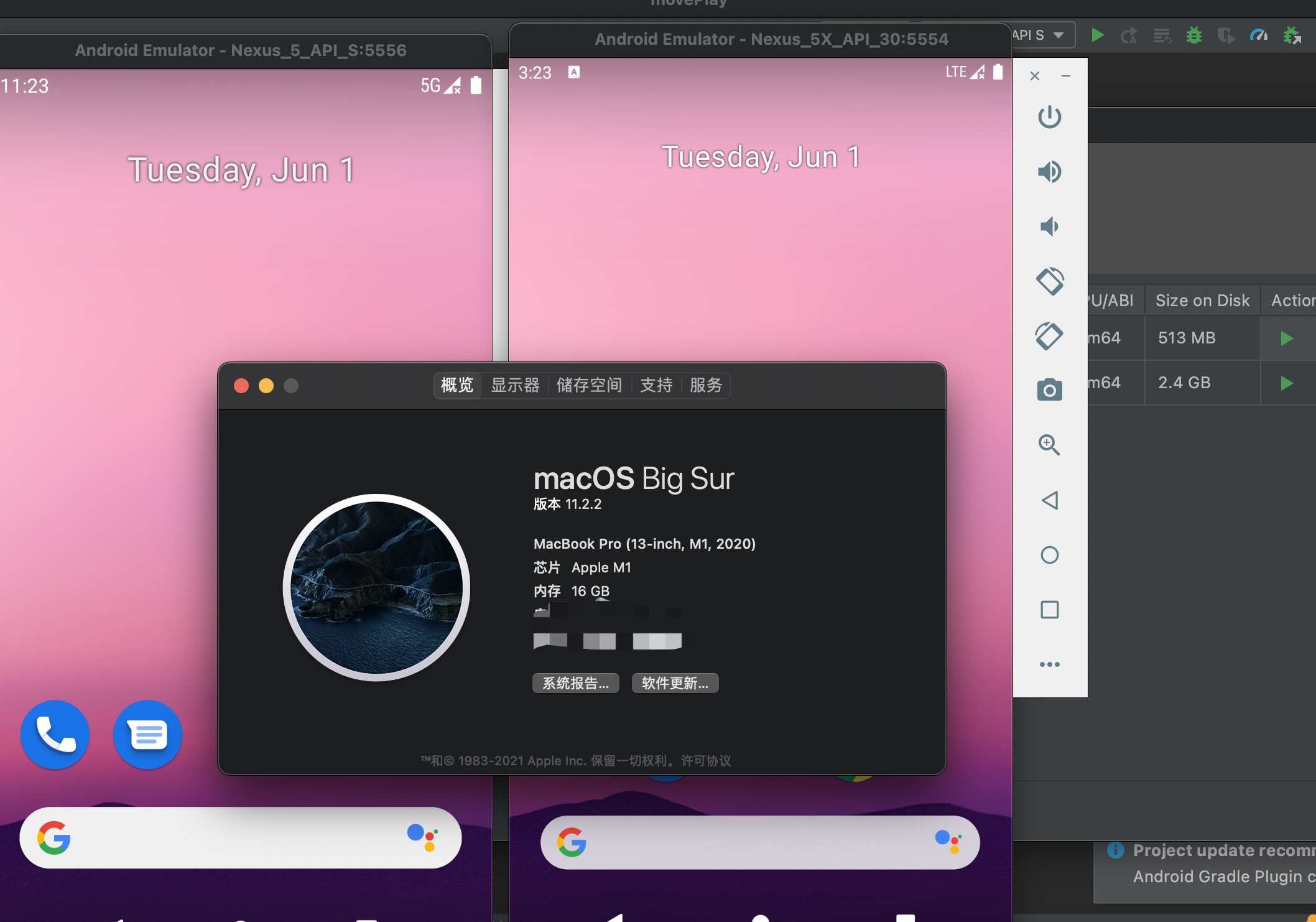Click the emulator Home circle button
Image resolution: width=1316 pixels, height=922 pixels.
tap(1049, 555)
